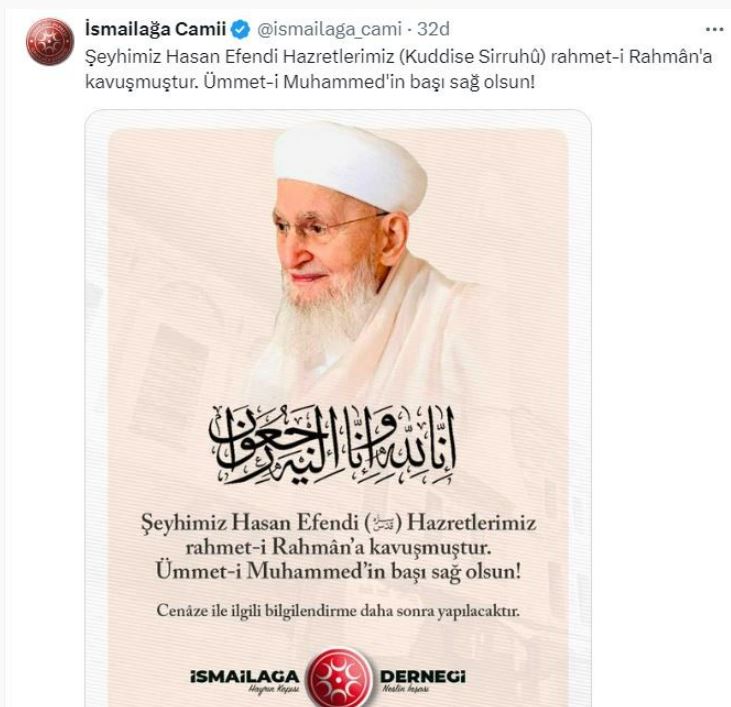Click 'rahmet-i Rahmân'a kavuşmuştur' poster line
Viewport: 731px width, 707px height.
(338, 547)
